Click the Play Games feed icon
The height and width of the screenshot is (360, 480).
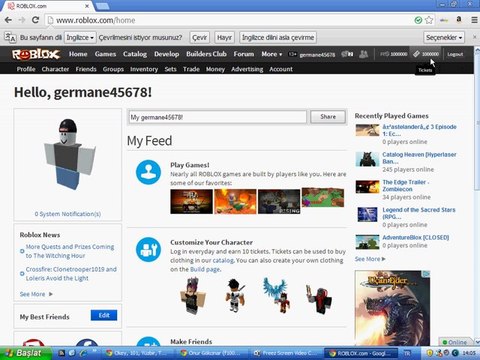(148, 172)
